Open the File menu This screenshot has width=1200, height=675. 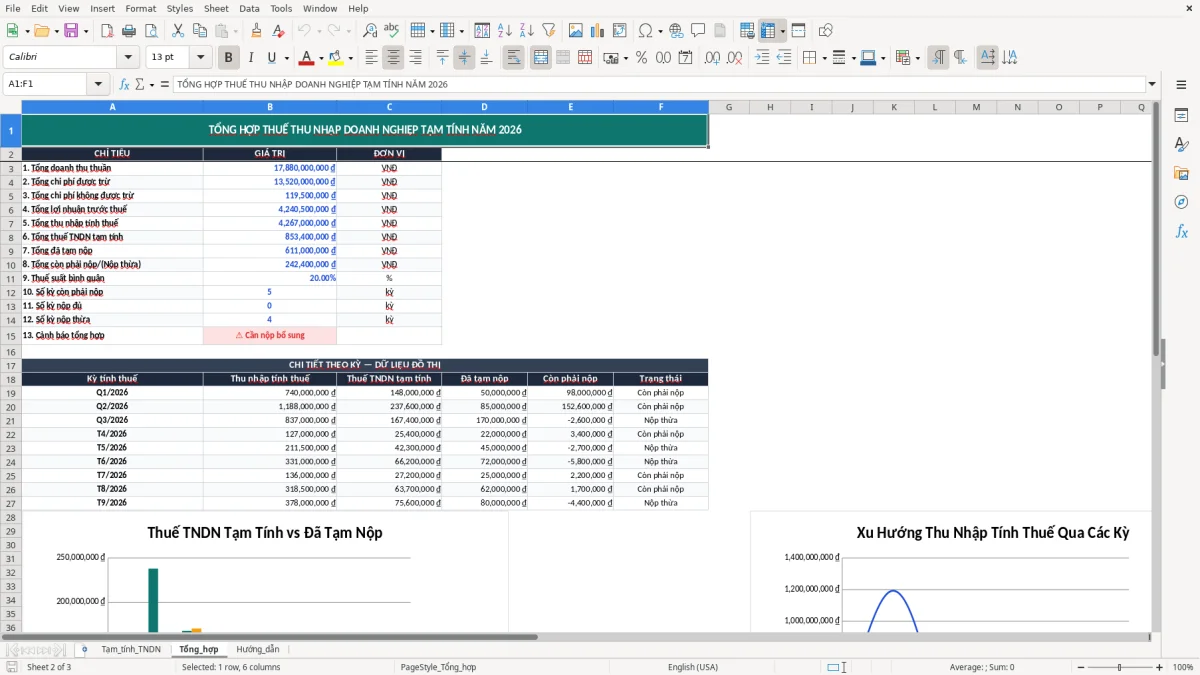tap(13, 8)
